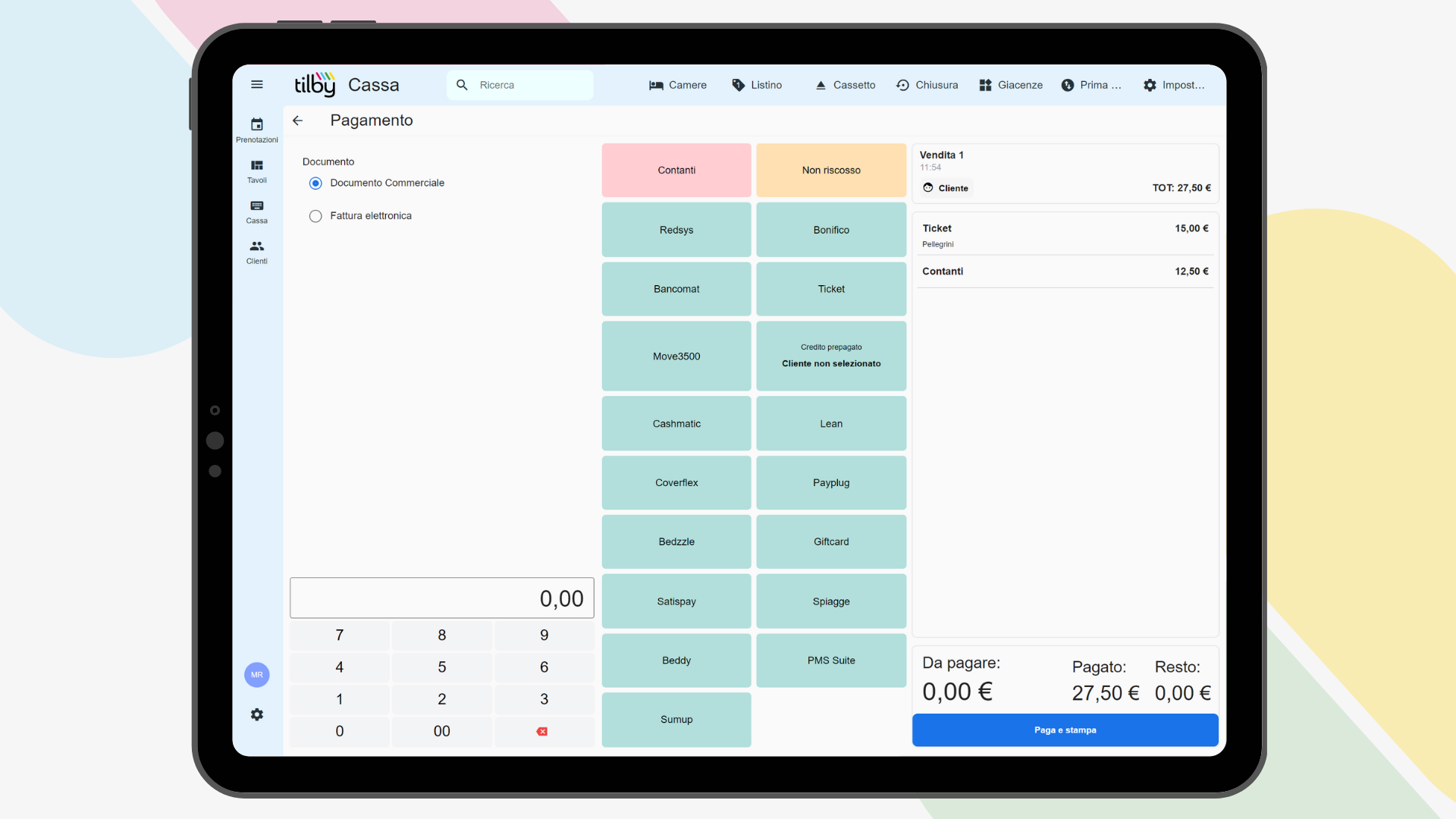This screenshot has width=1456, height=819.
Task: Tap numpad key 9
Action: [544, 635]
